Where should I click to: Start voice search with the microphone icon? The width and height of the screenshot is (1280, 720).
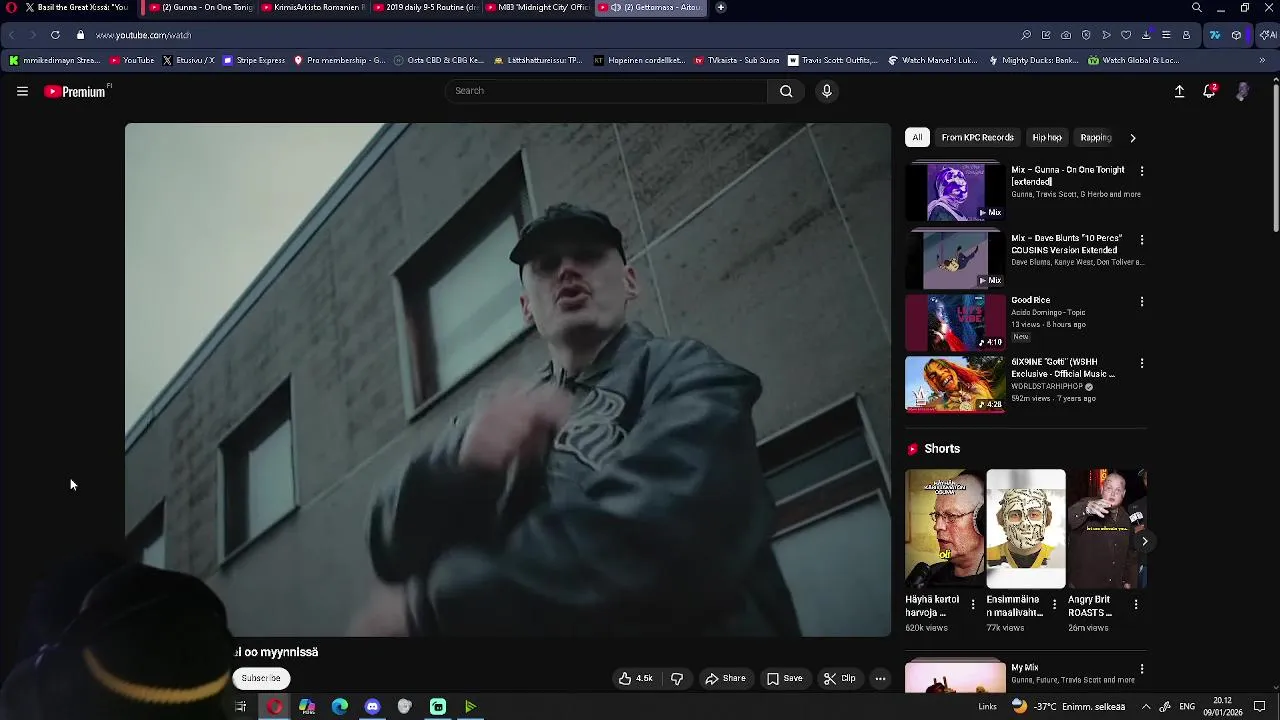[x=826, y=91]
